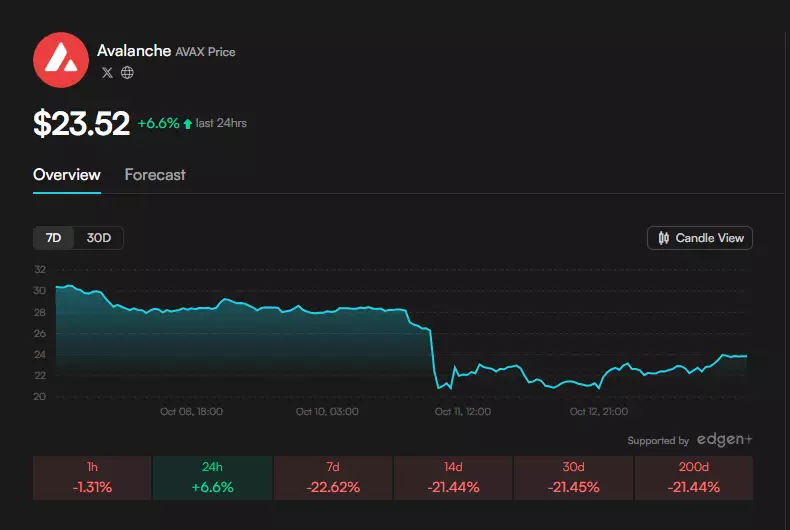Image resolution: width=790 pixels, height=530 pixels.
Task: Click the $23.52 price value
Action: (81, 123)
